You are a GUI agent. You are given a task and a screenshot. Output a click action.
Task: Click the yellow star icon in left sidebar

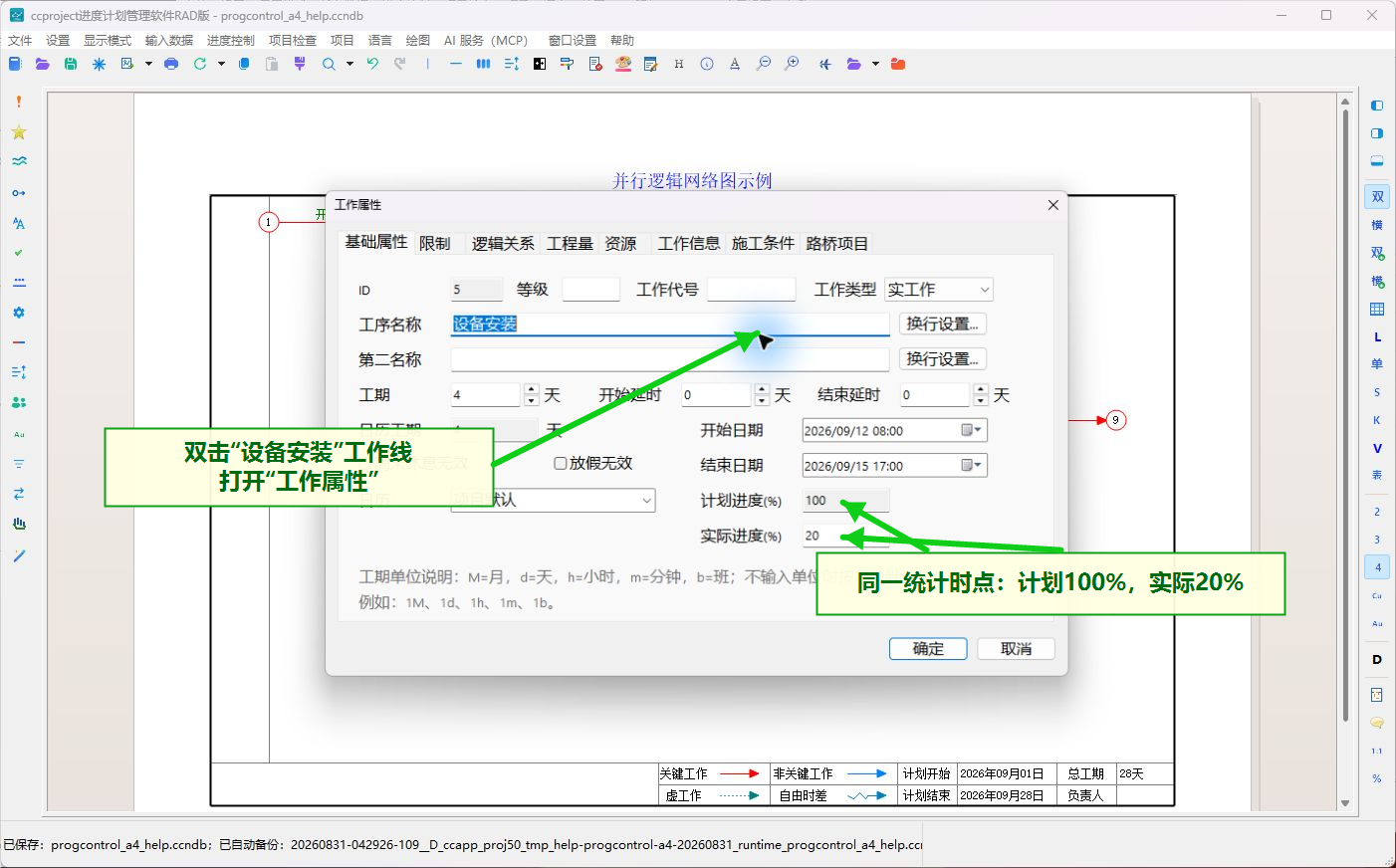tap(19, 132)
